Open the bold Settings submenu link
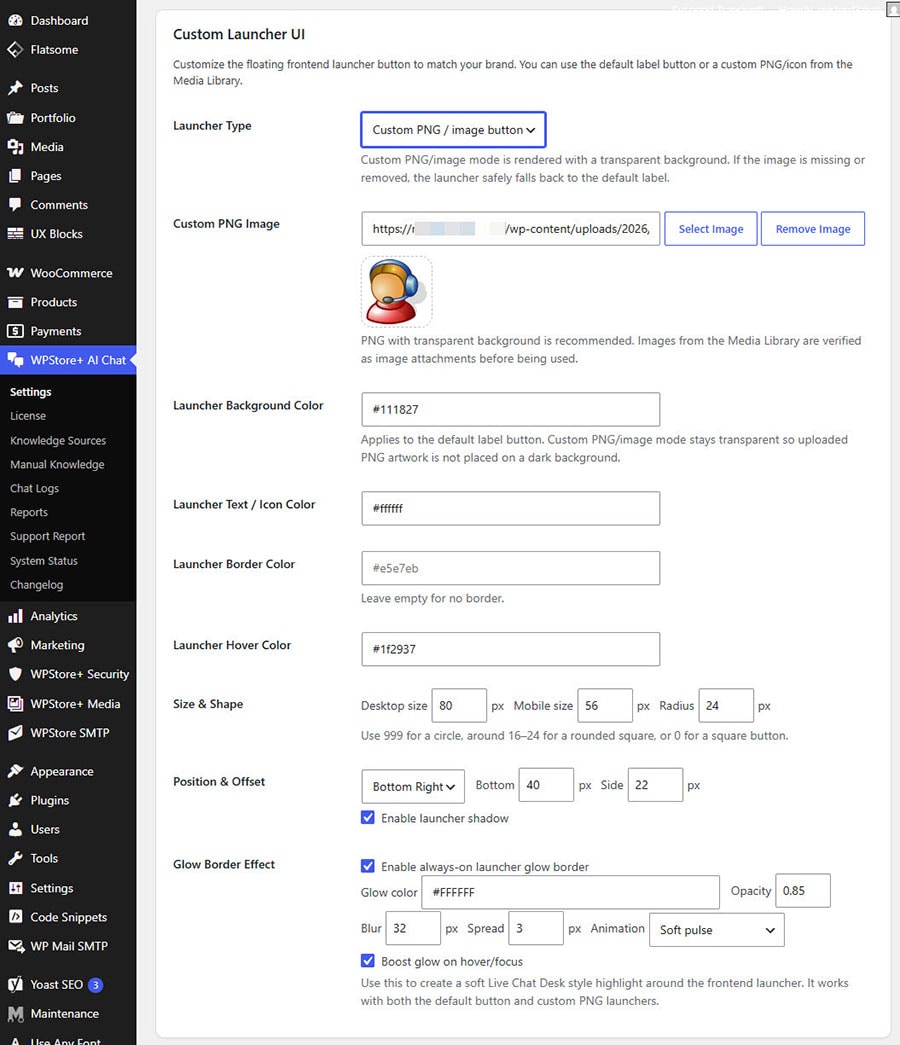The image size is (900, 1045). (x=31, y=392)
